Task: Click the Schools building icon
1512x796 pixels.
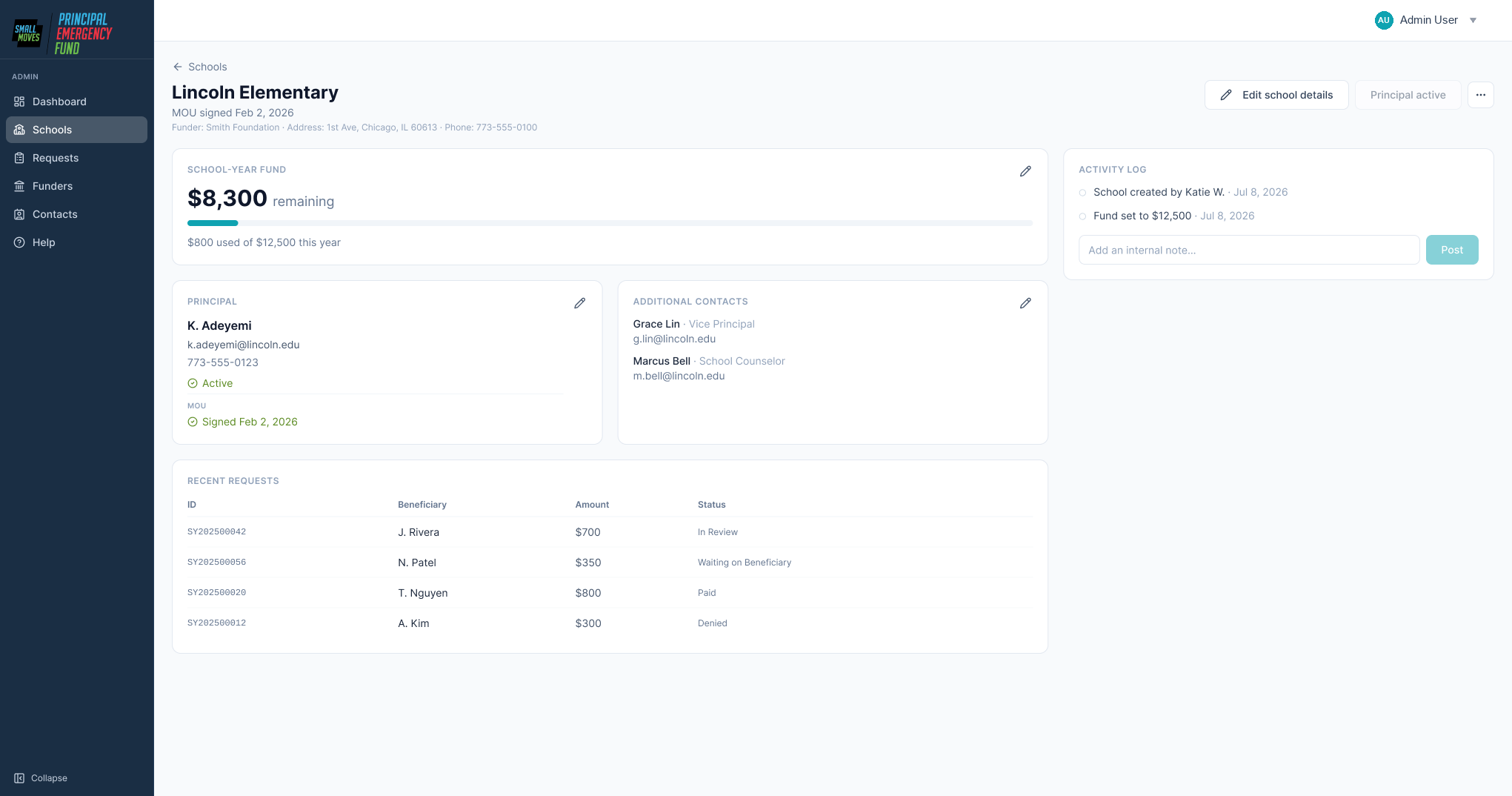Action: pyautogui.click(x=19, y=130)
